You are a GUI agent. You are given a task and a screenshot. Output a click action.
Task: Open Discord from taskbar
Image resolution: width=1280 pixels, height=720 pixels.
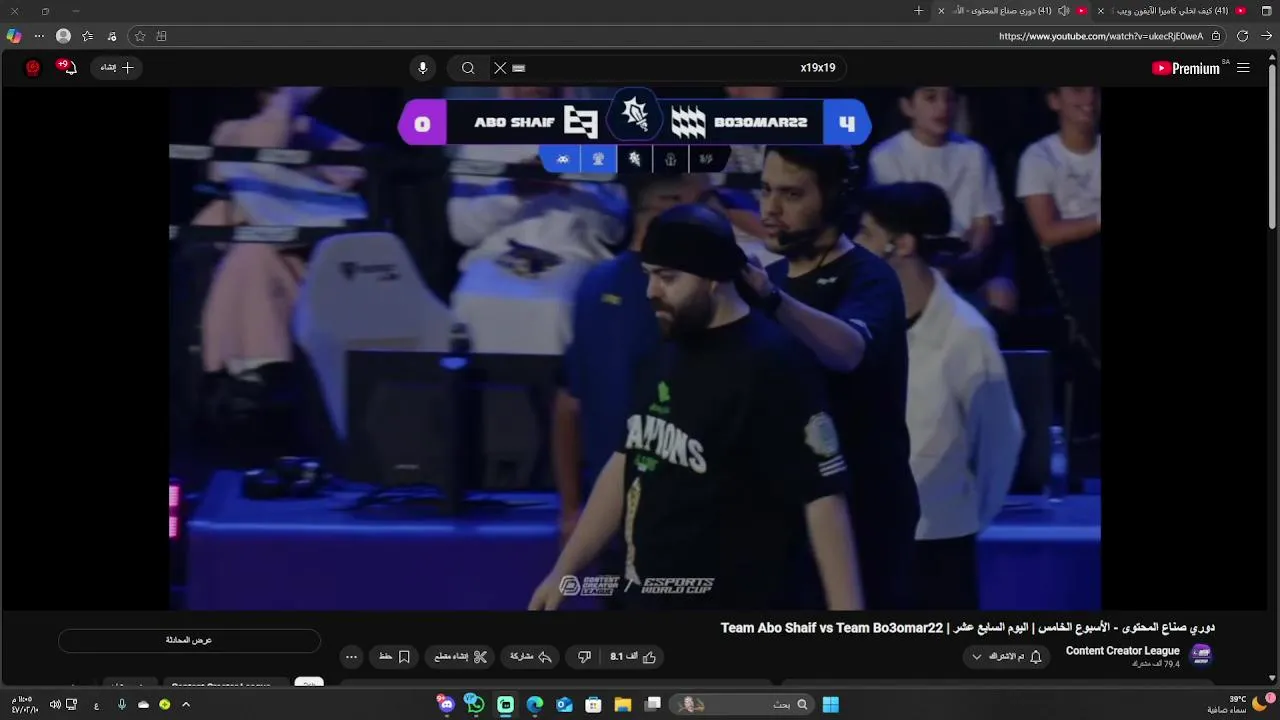point(446,705)
